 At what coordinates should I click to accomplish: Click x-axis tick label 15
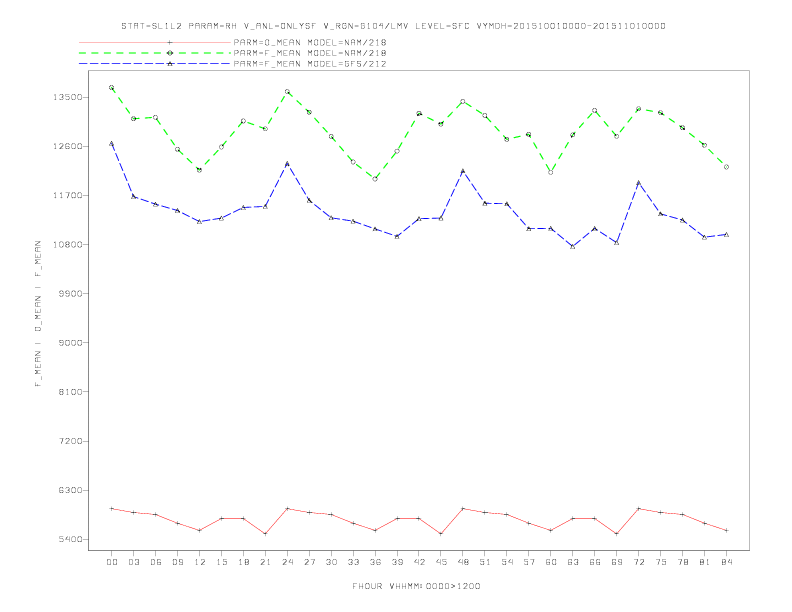(x=221, y=562)
